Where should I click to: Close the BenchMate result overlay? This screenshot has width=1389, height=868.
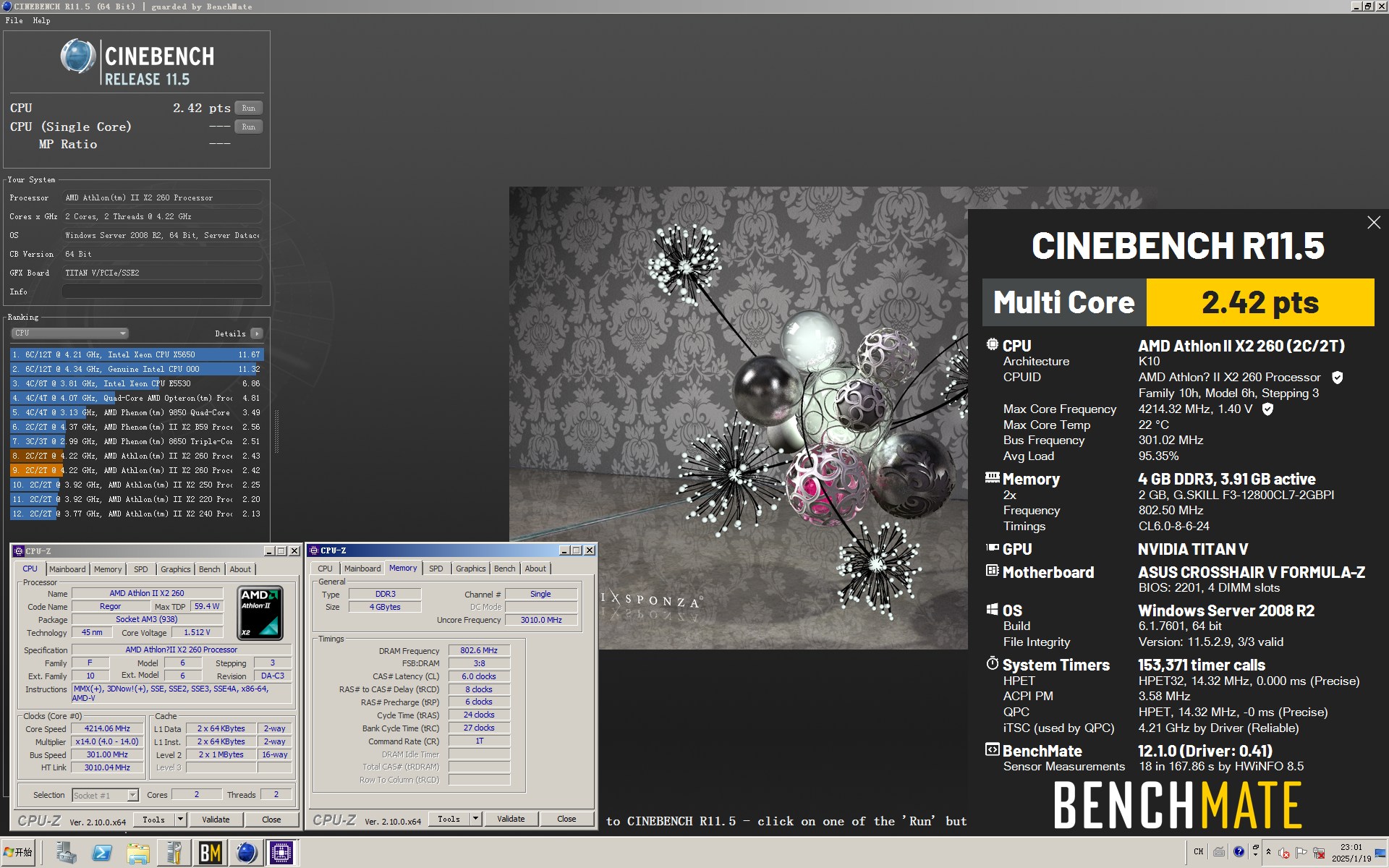coord(1374,223)
